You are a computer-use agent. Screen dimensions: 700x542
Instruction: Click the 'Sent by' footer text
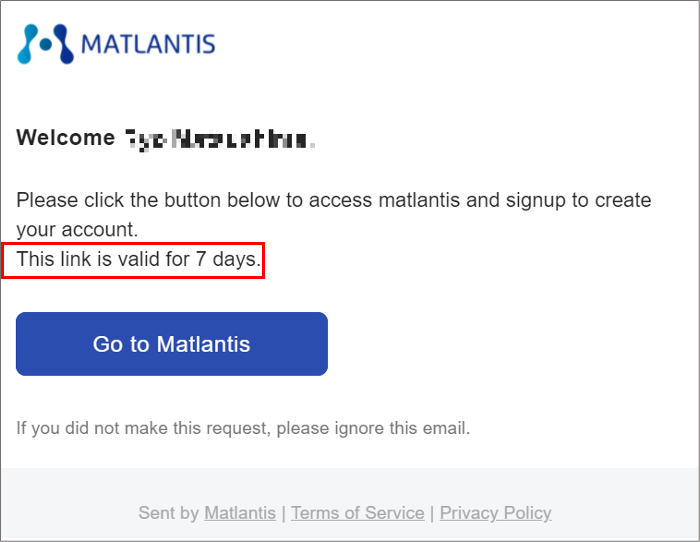coord(169,513)
